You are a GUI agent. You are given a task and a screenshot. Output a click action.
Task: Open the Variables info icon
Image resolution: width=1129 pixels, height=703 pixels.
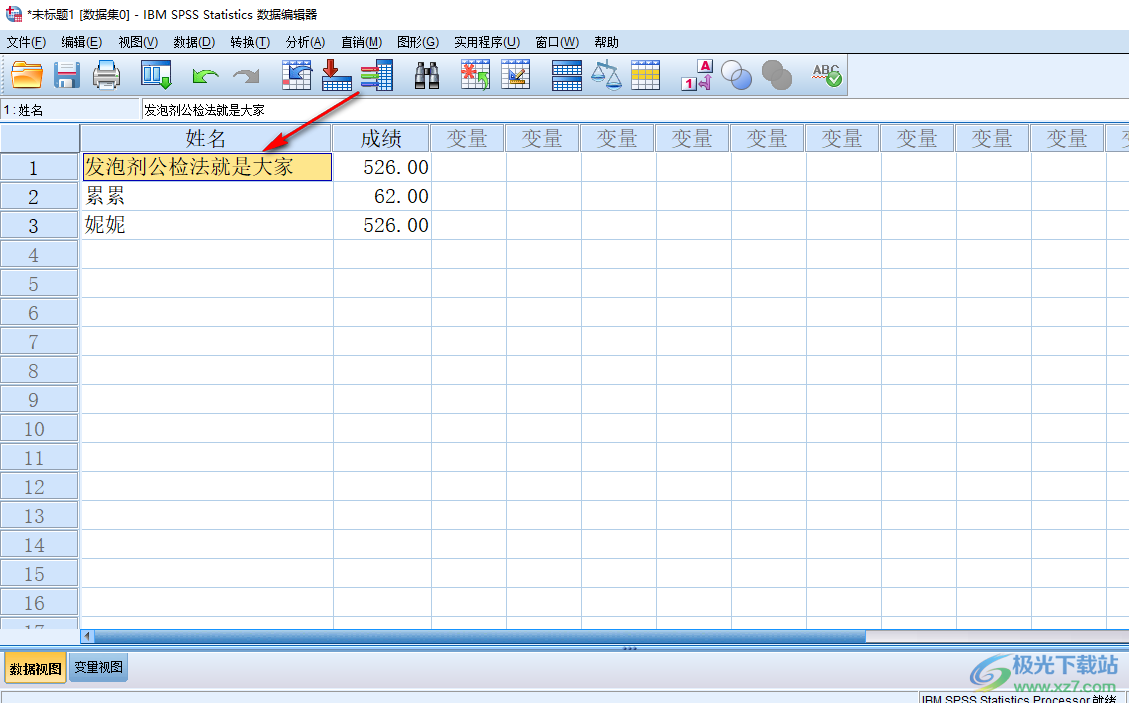pyautogui.click(x=377, y=75)
